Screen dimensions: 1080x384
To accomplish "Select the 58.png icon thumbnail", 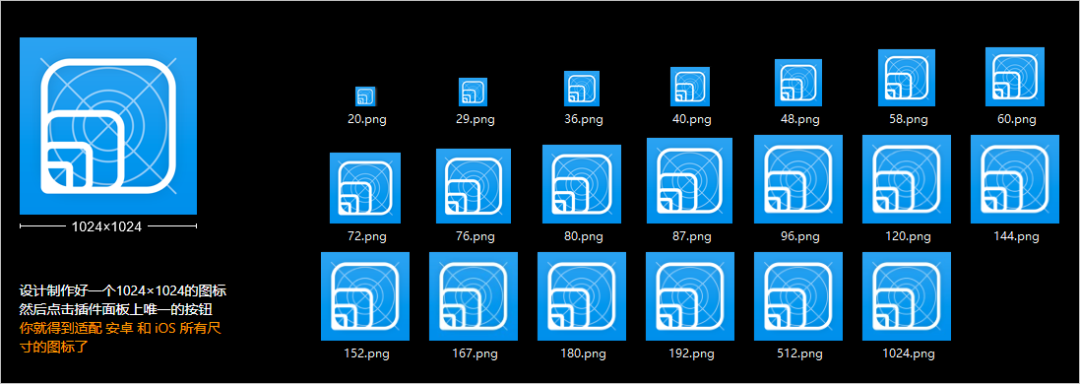I will 906,78.
